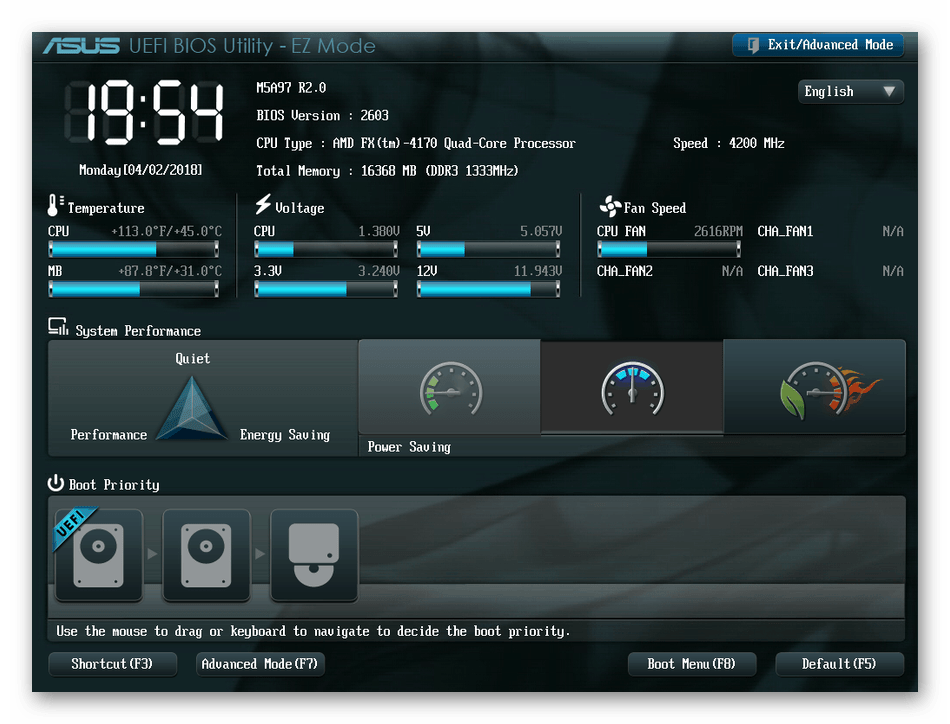Click the Exit/Advanced Mode button
Image resolution: width=950 pixels, height=724 pixels.
point(817,45)
